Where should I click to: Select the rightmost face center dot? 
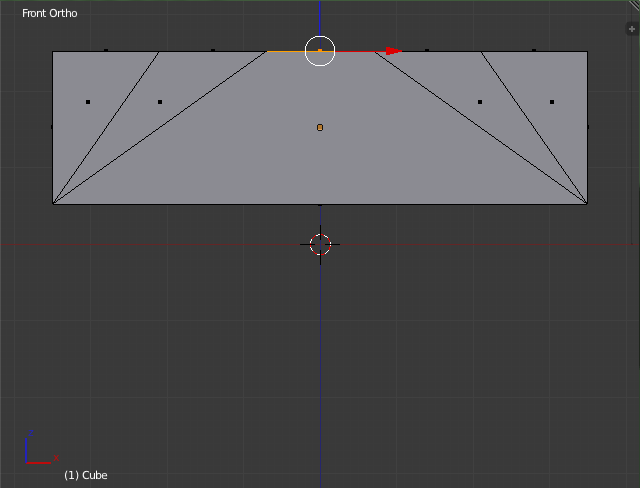552,102
